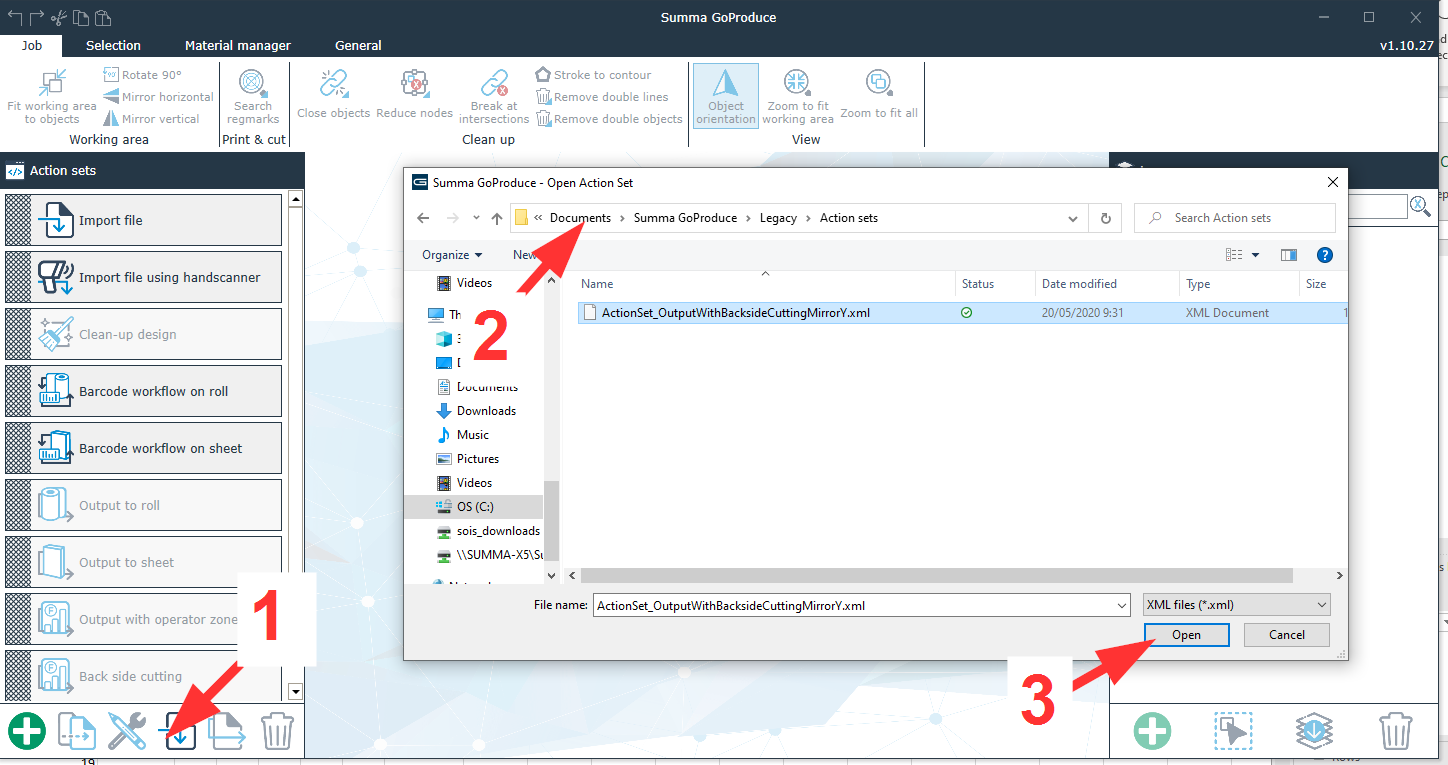Click green plus in right panel

point(1153,732)
